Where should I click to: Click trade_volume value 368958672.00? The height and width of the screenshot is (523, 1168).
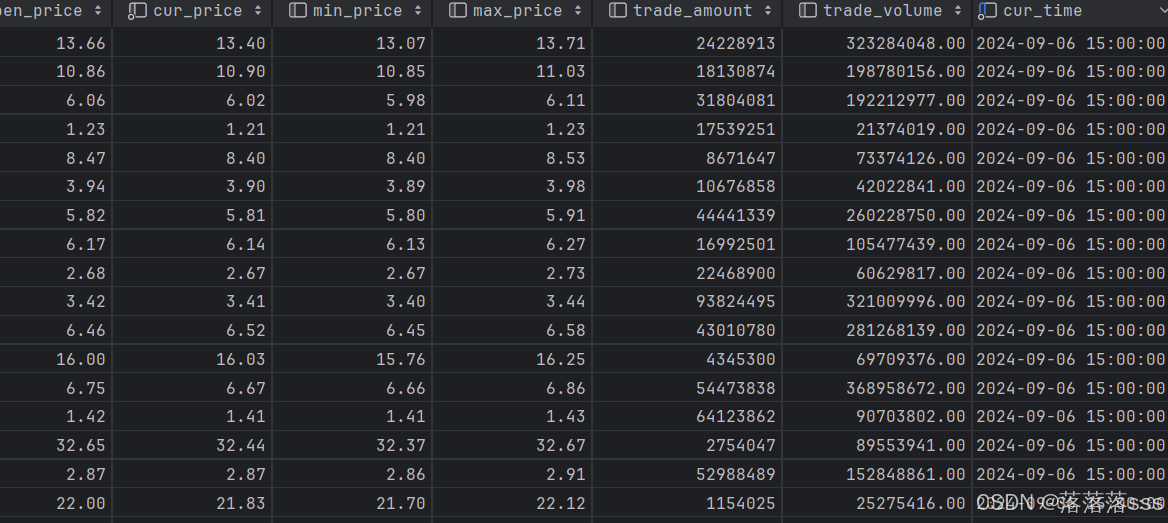(906, 387)
